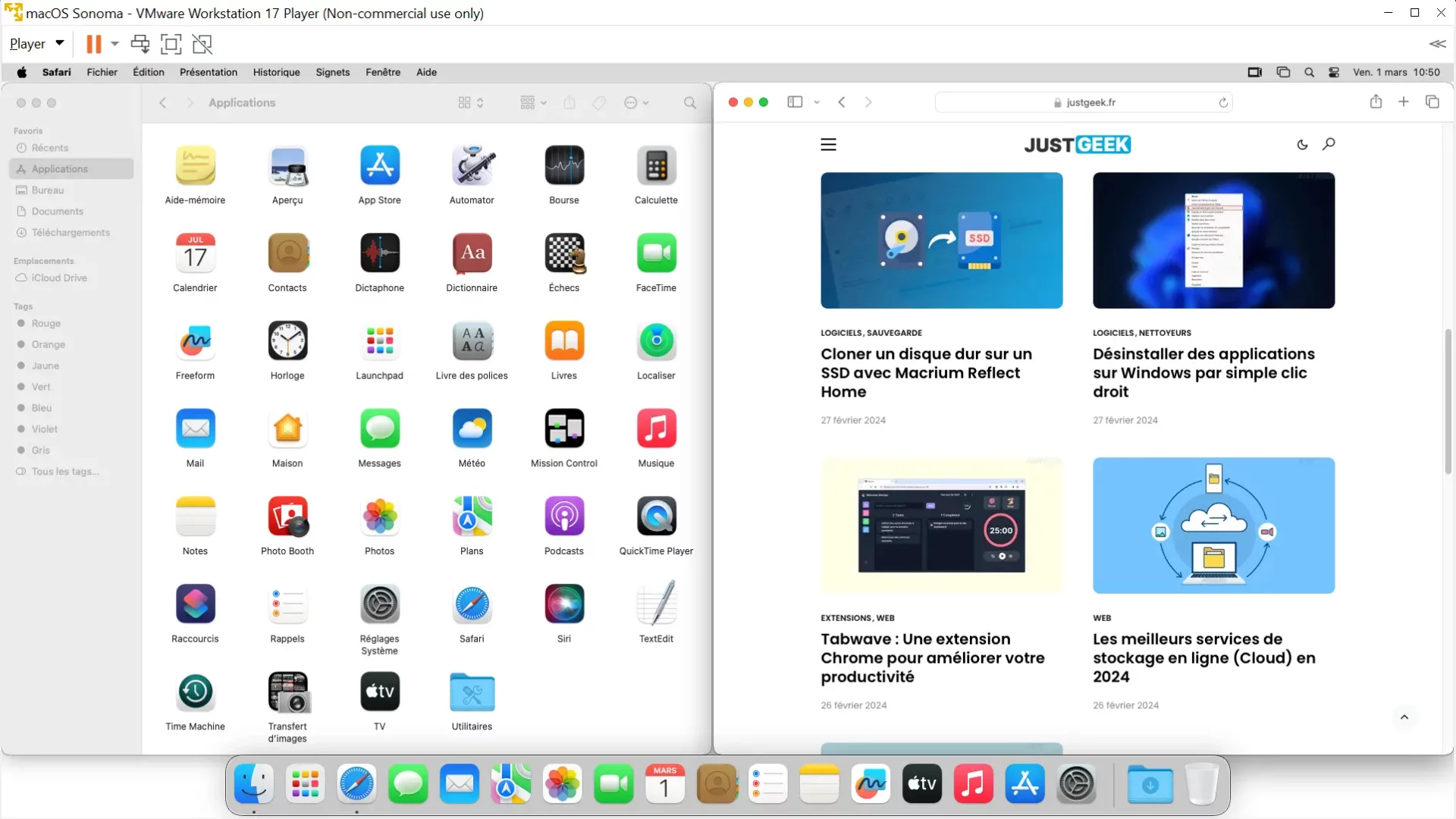
Task: Open the Édition menu
Action: coord(149,72)
